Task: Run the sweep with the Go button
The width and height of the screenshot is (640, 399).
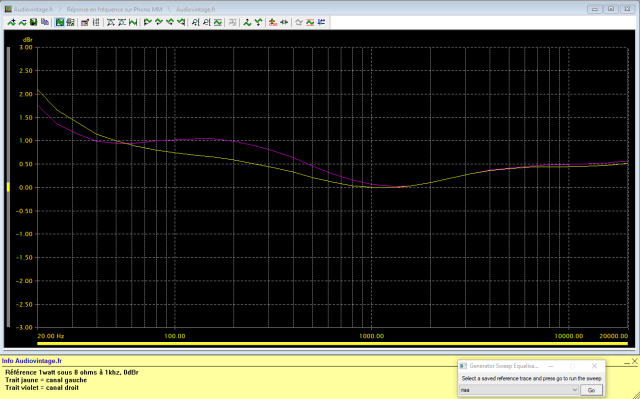Action: tap(591, 390)
